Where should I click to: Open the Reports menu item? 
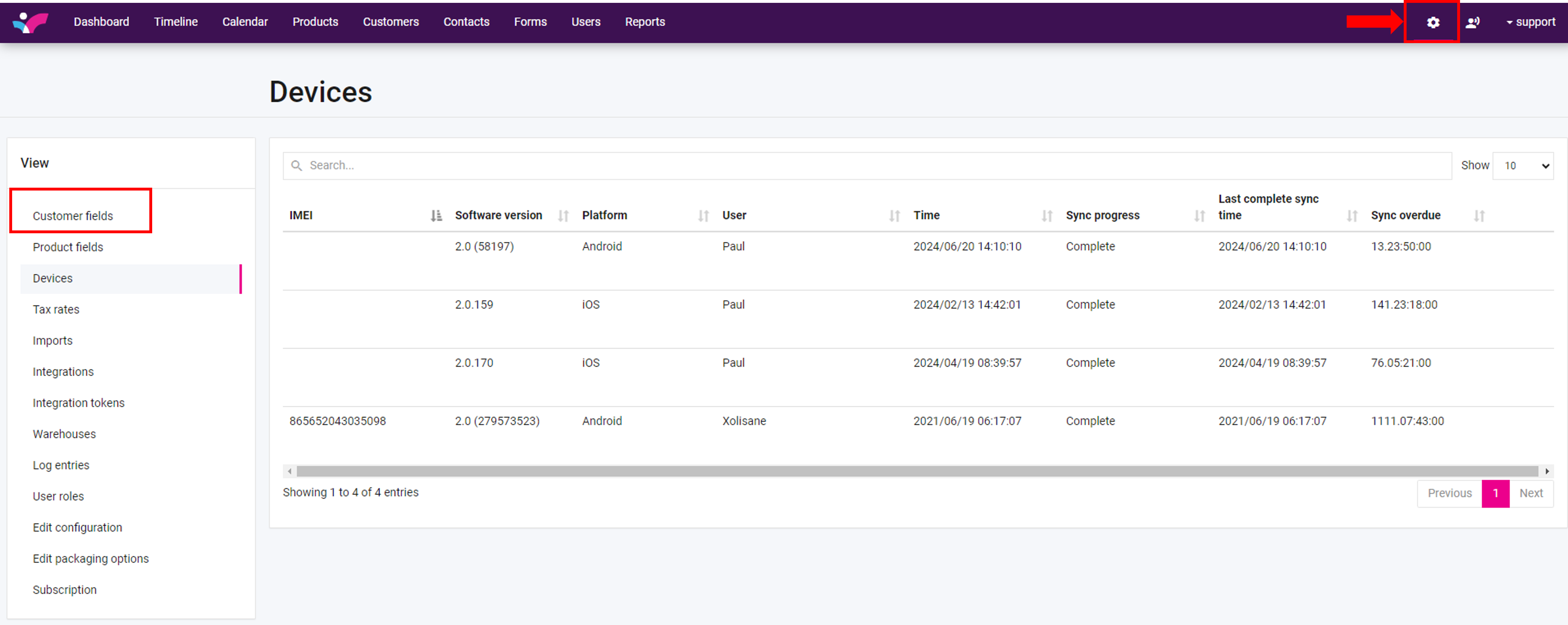click(x=645, y=22)
